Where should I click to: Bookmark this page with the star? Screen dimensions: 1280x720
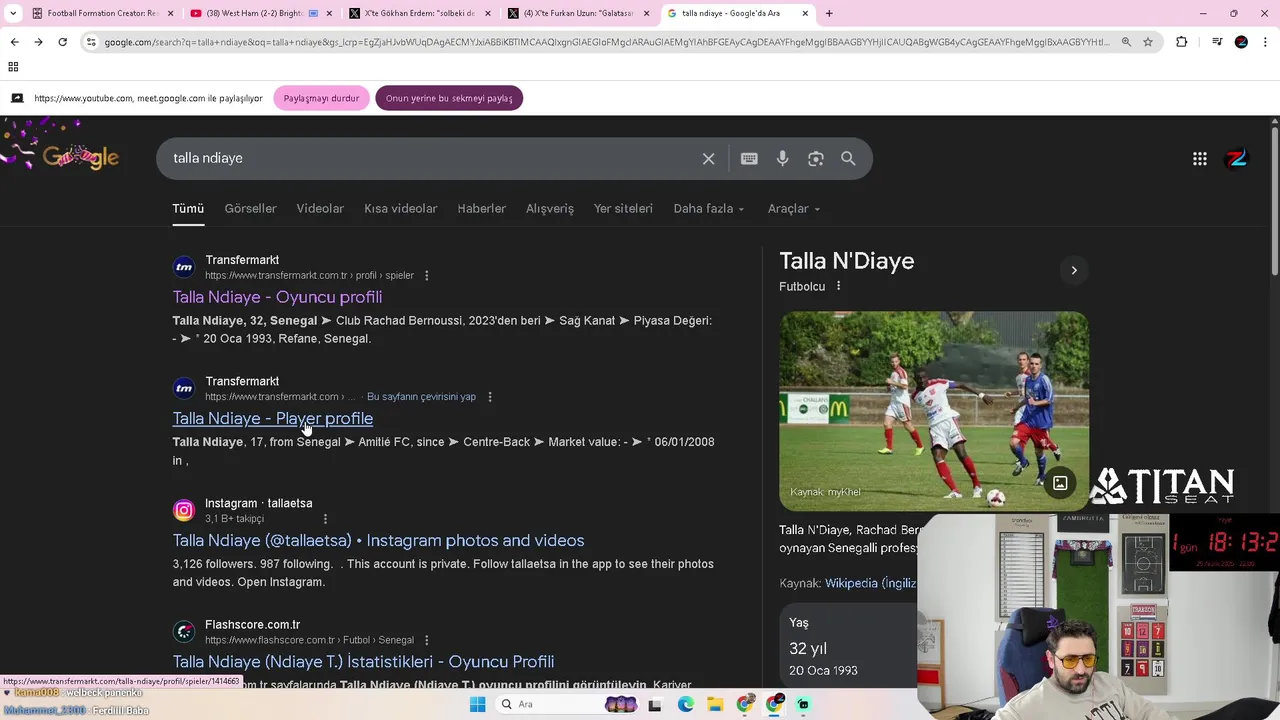pos(1148,42)
